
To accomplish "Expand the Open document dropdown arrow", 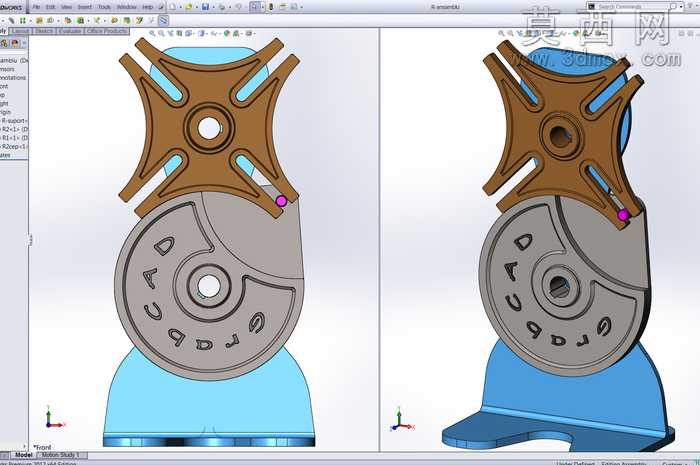I will (196, 8).
